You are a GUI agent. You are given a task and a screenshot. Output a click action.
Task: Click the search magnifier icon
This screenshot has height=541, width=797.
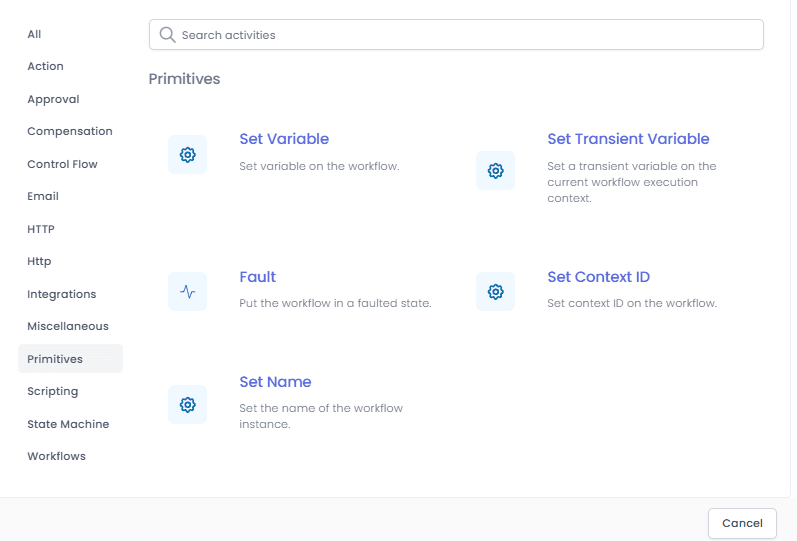[167, 35]
